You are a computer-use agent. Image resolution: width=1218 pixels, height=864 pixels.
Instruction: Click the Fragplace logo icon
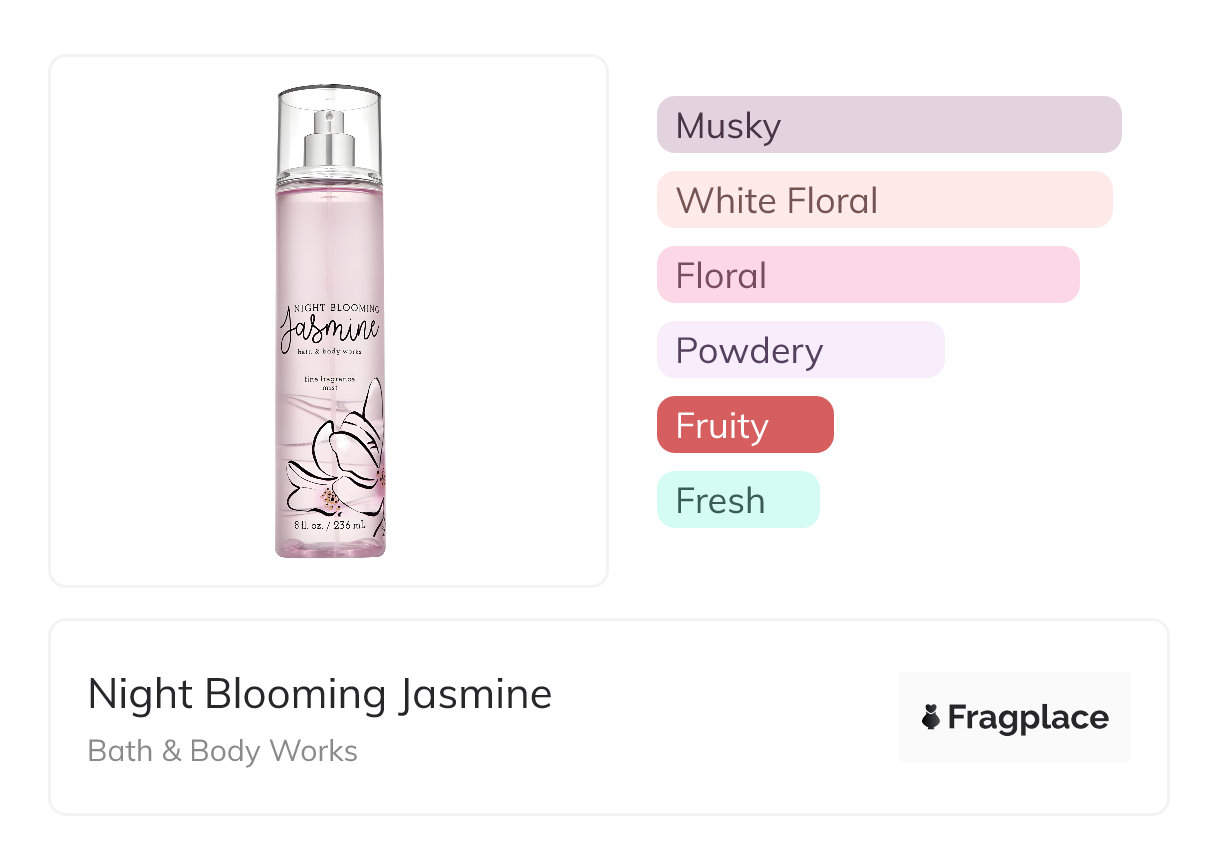931,717
